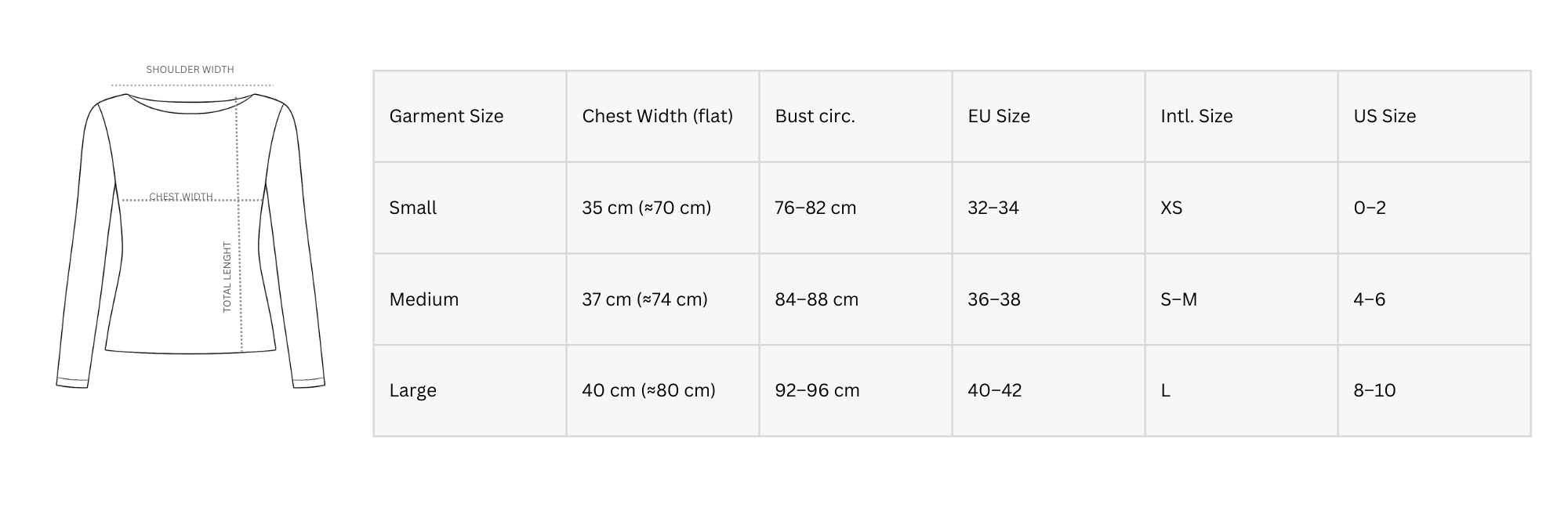
Task: Select the Large row label
Action: (x=412, y=390)
